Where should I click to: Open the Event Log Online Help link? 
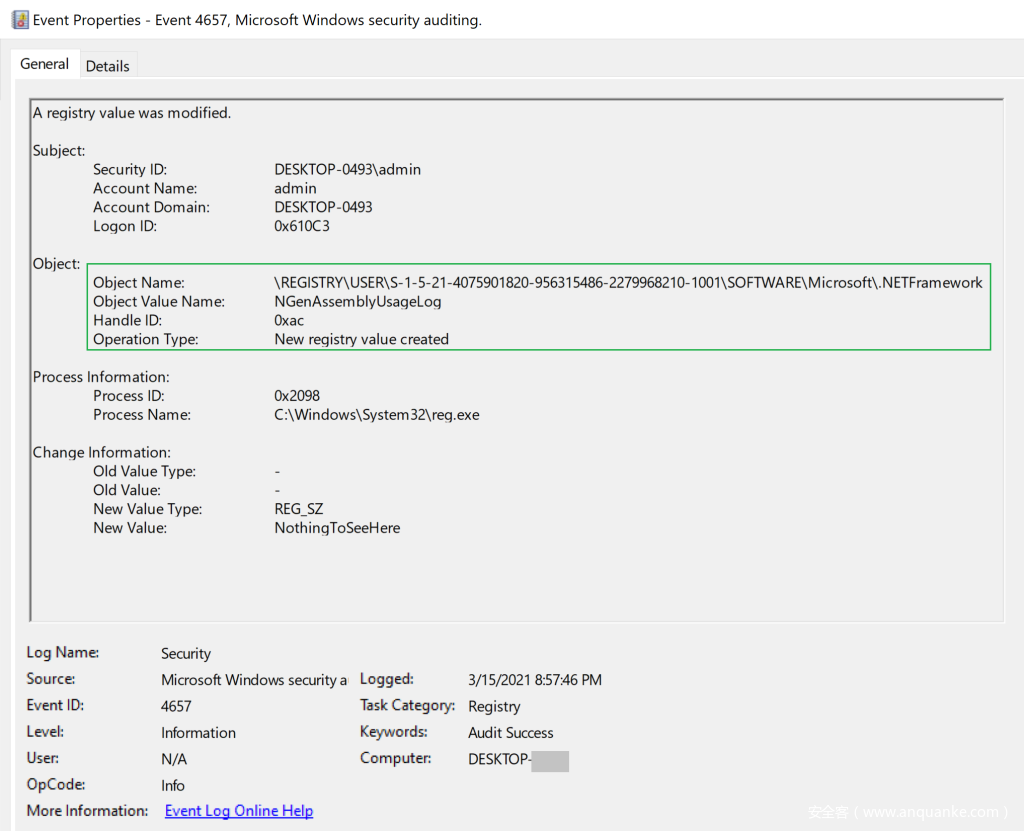click(238, 811)
